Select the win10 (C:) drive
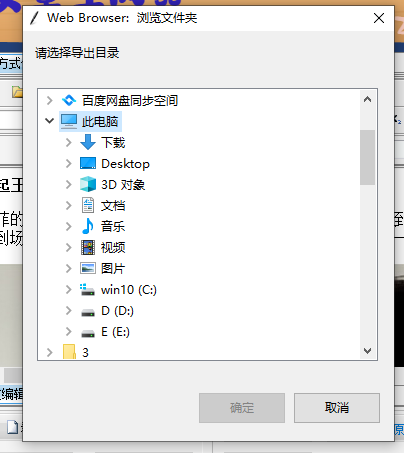 [x=118, y=290]
